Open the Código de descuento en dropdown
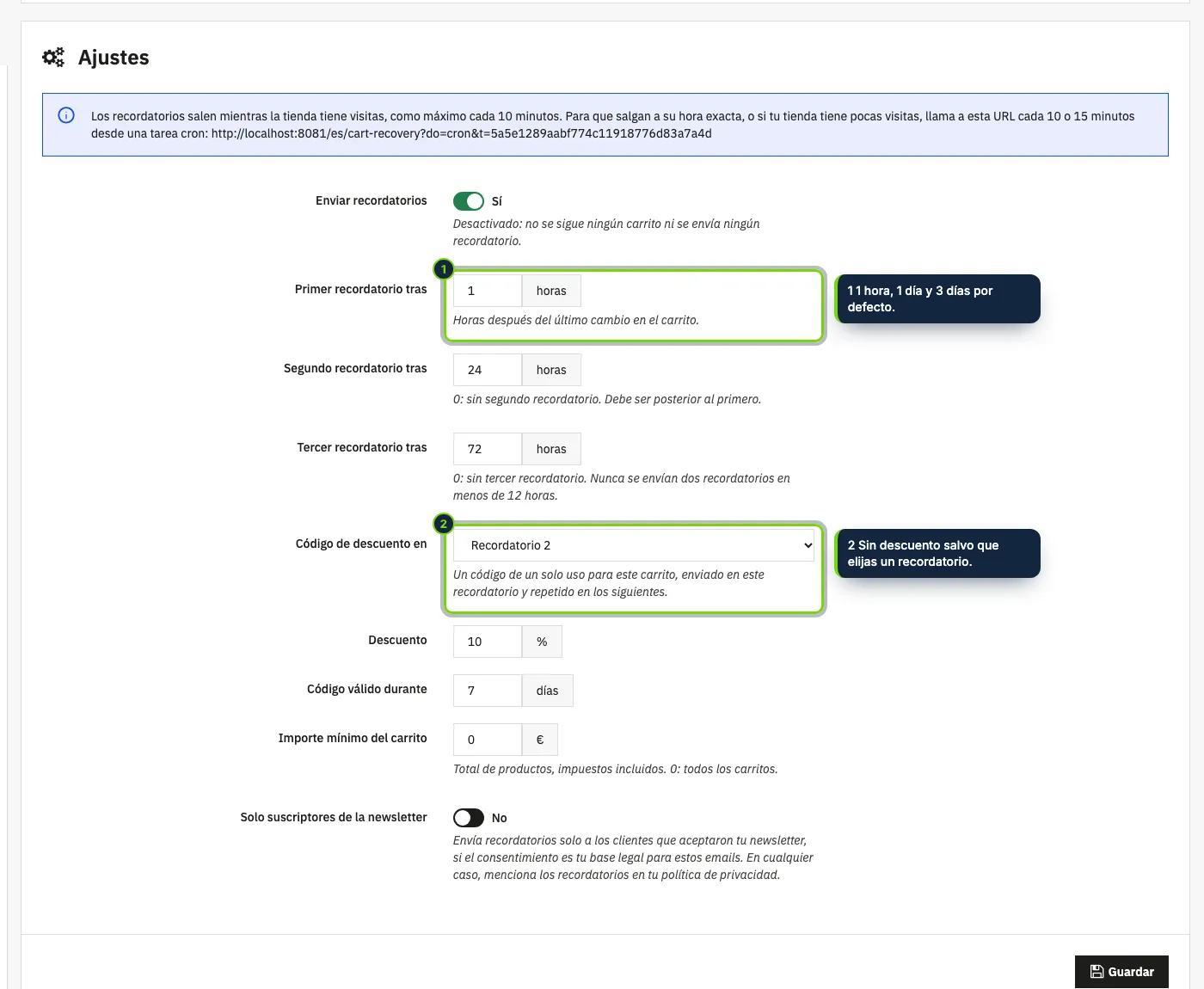 (x=634, y=545)
